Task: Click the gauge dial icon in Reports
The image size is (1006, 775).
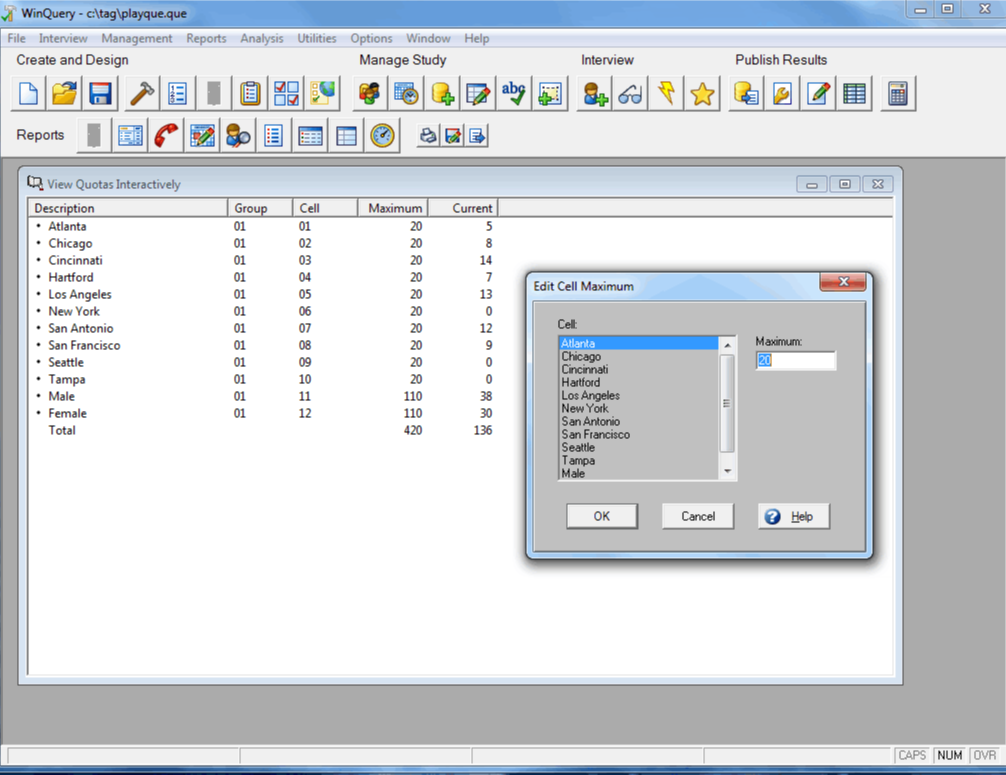Action: coord(382,135)
